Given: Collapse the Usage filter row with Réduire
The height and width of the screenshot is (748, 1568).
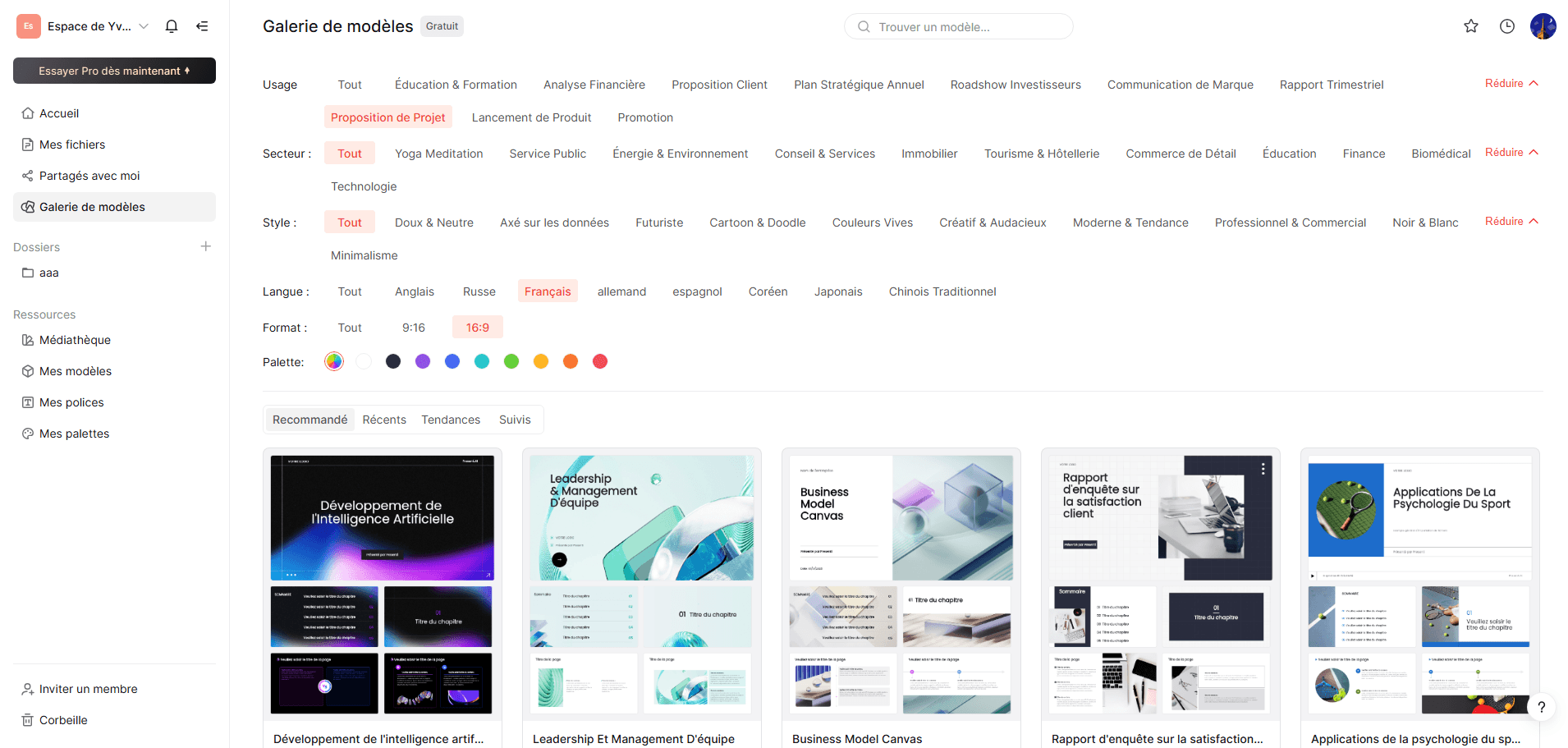Looking at the screenshot, I should click(x=1511, y=83).
